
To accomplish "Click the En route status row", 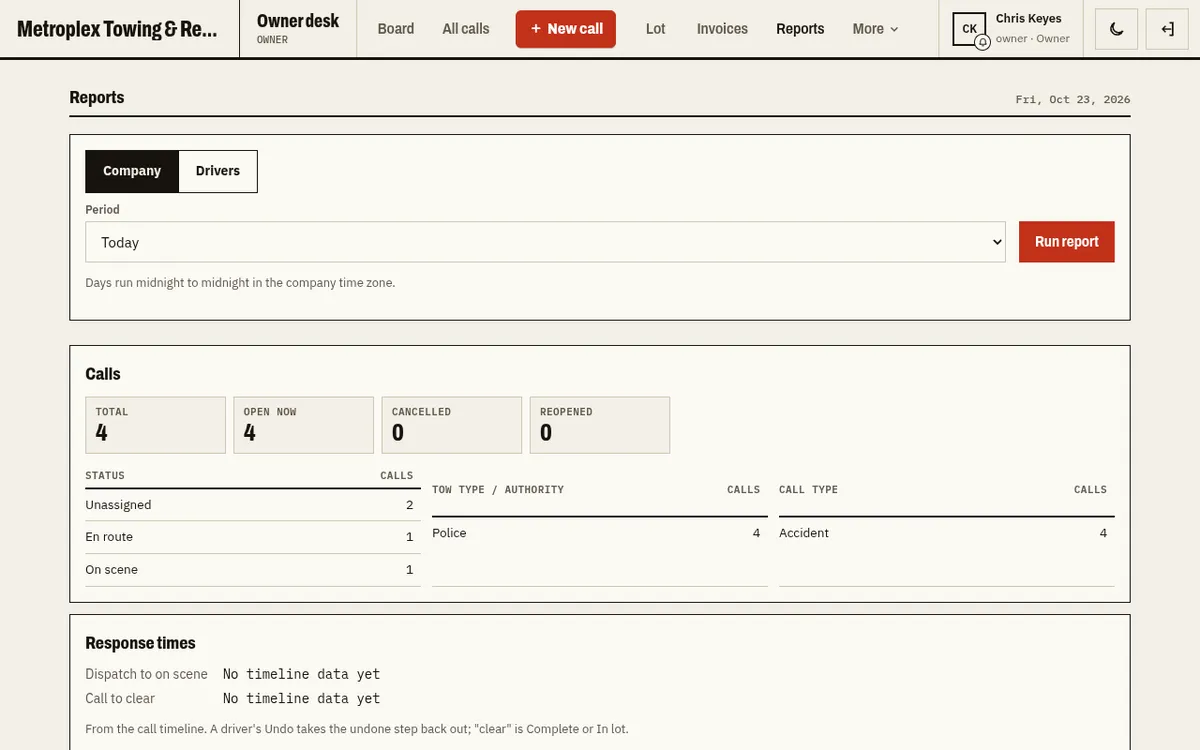I will pos(253,537).
